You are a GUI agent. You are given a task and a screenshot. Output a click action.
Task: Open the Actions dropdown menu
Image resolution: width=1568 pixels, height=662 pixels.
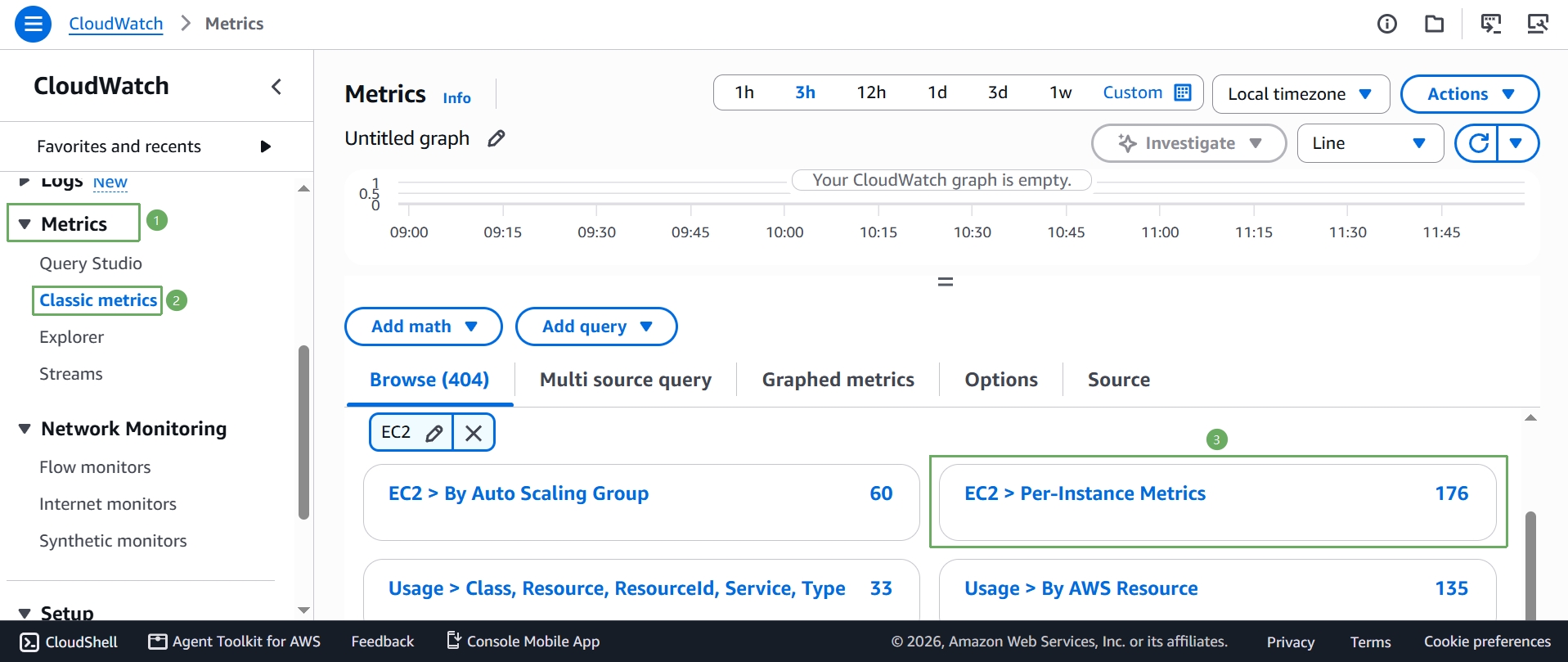click(x=1470, y=94)
